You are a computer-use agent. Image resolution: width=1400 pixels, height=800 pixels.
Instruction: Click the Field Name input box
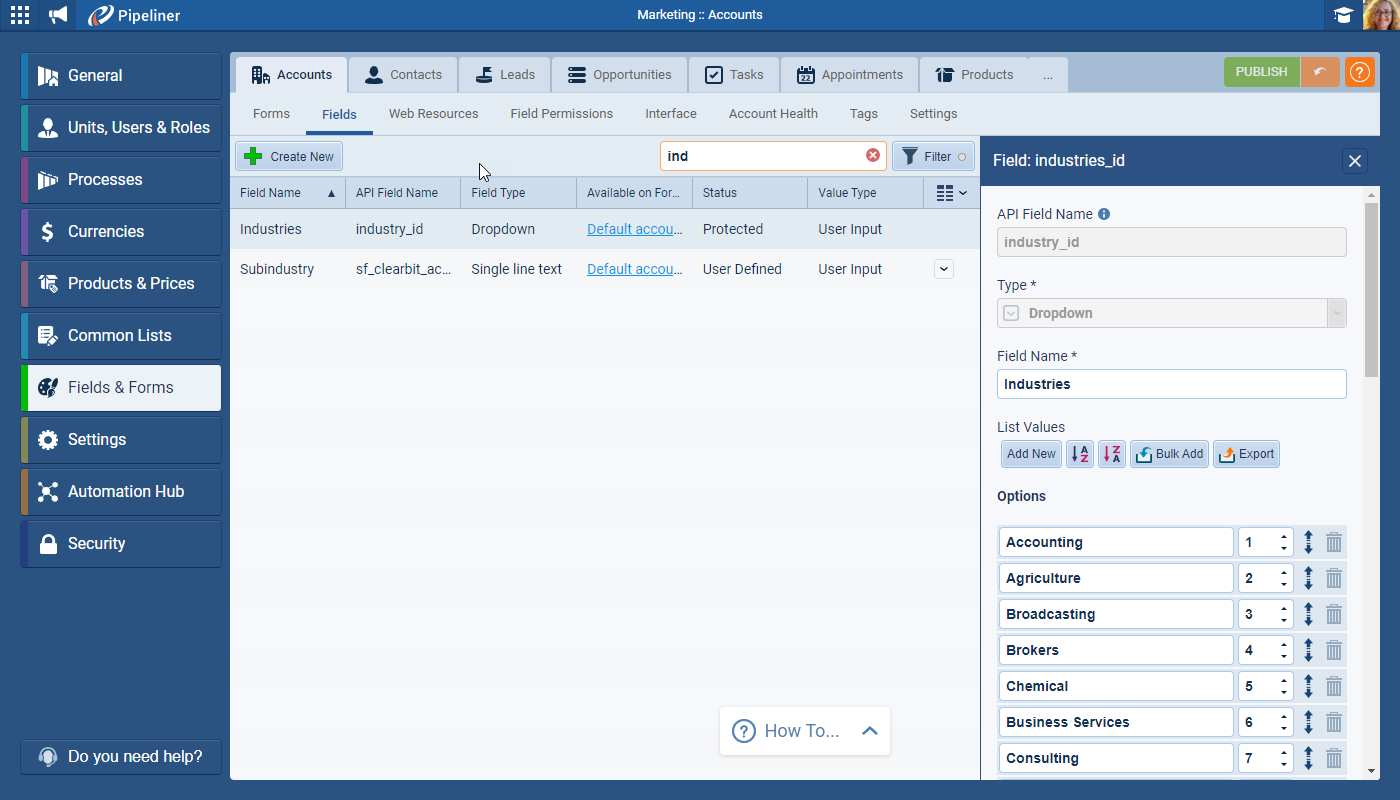click(1171, 384)
